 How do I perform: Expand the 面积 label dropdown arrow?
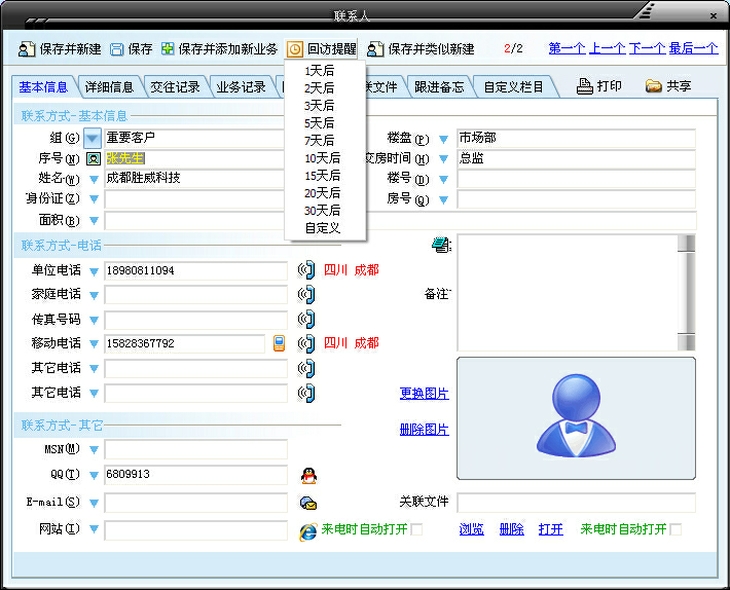pyautogui.click(x=94, y=220)
